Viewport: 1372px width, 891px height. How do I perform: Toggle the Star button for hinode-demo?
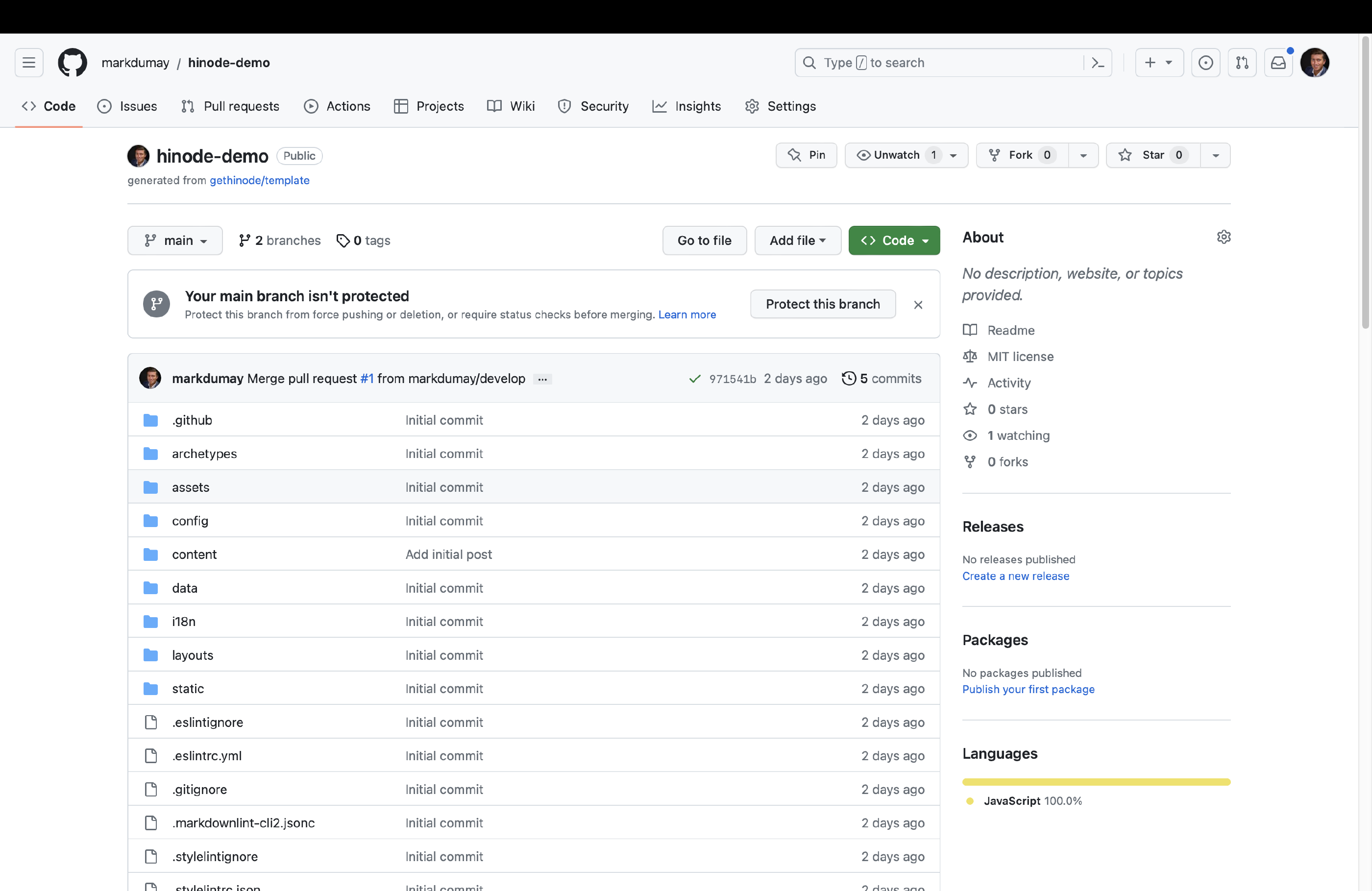tap(1152, 155)
